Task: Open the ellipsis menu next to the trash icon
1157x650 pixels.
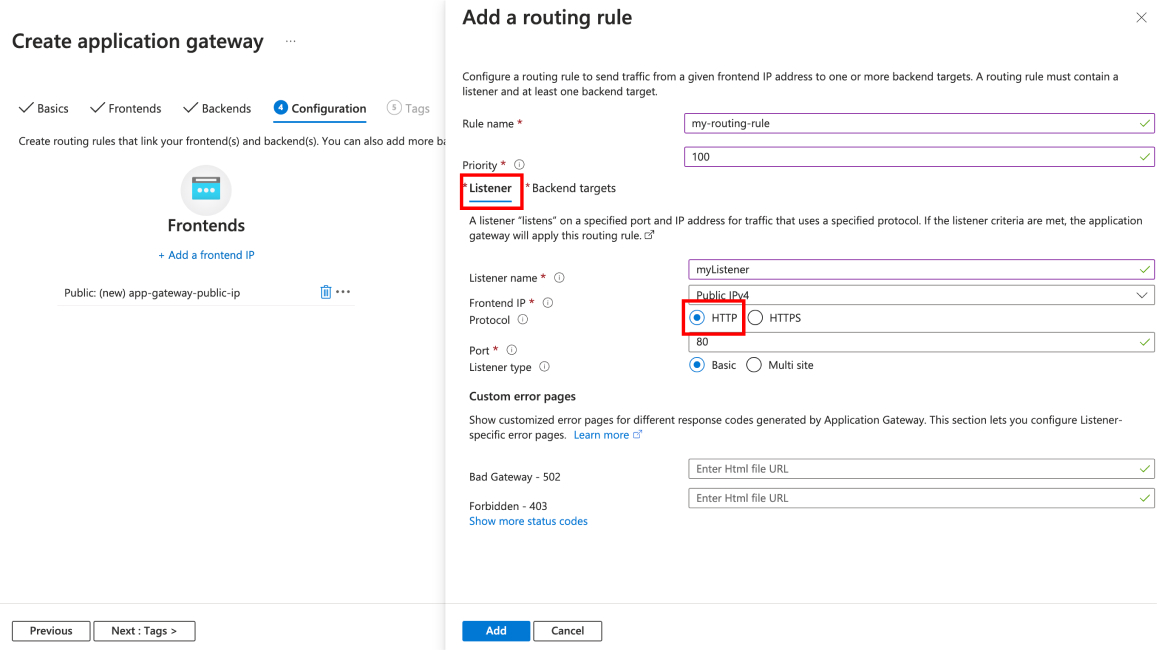Action: (341, 291)
